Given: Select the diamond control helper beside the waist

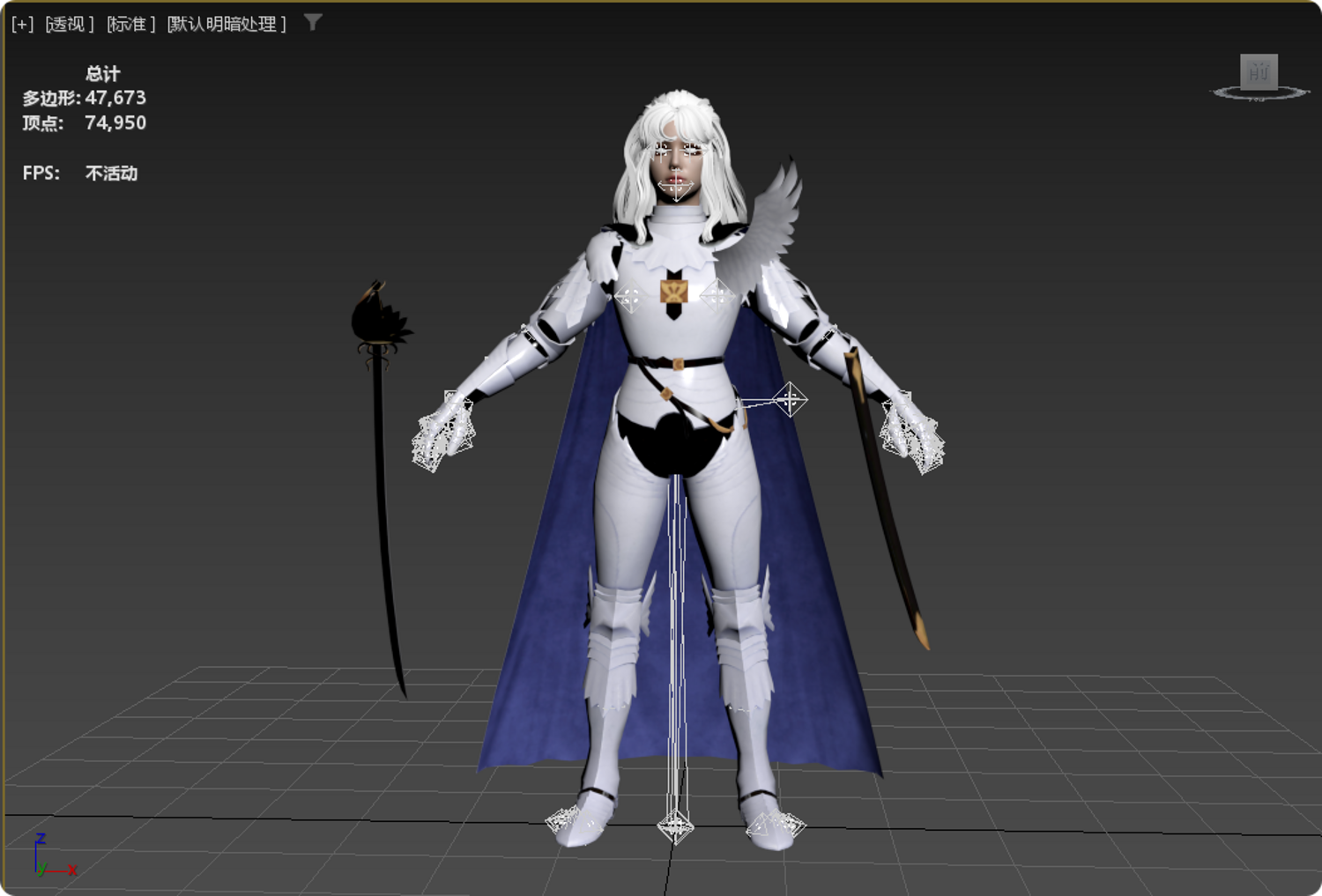Looking at the screenshot, I should coord(790,400).
